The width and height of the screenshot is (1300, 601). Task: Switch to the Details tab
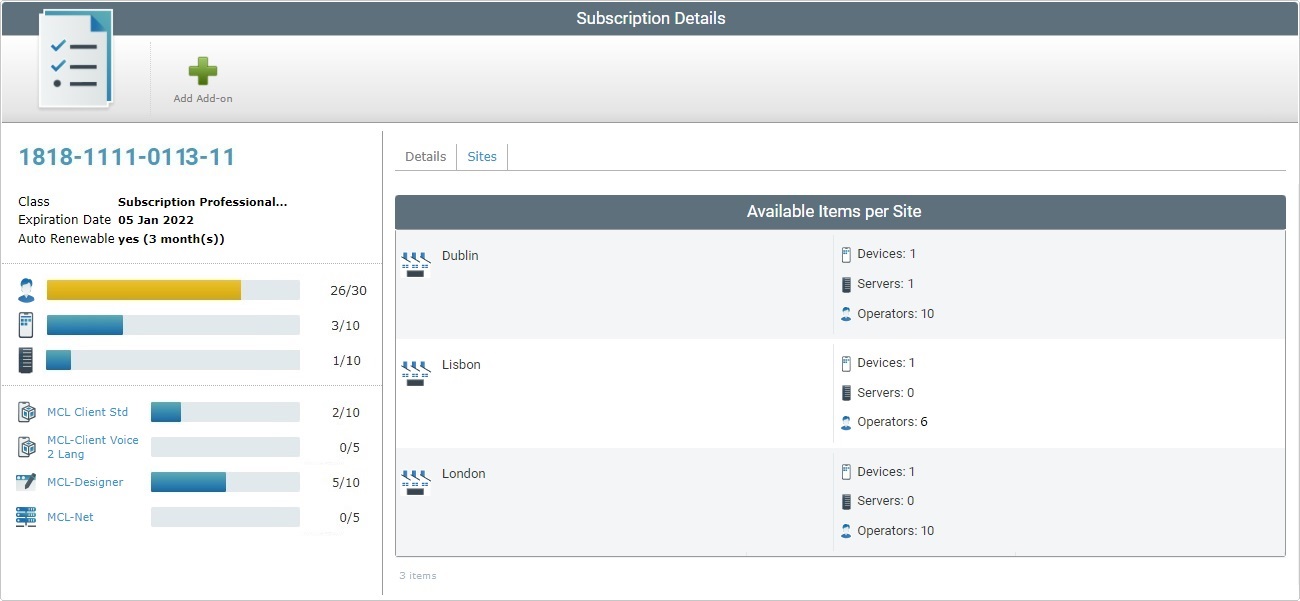coord(425,156)
